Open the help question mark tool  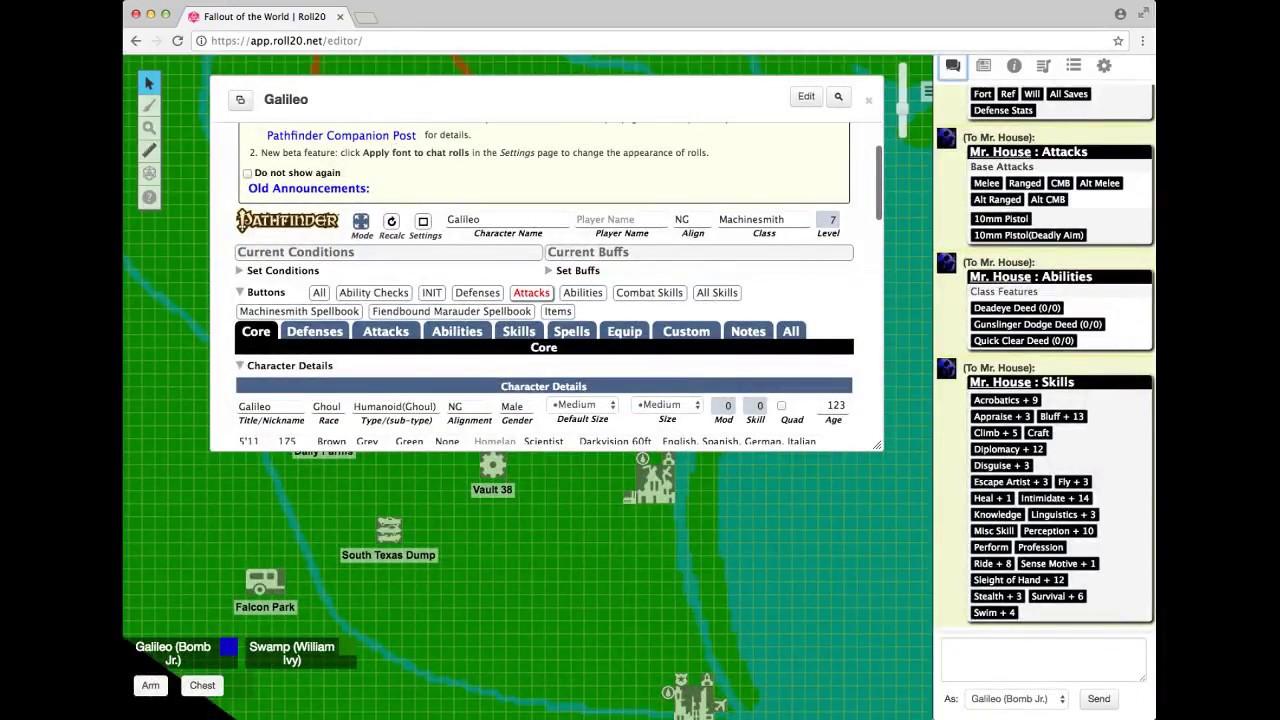click(x=149, y=197)
